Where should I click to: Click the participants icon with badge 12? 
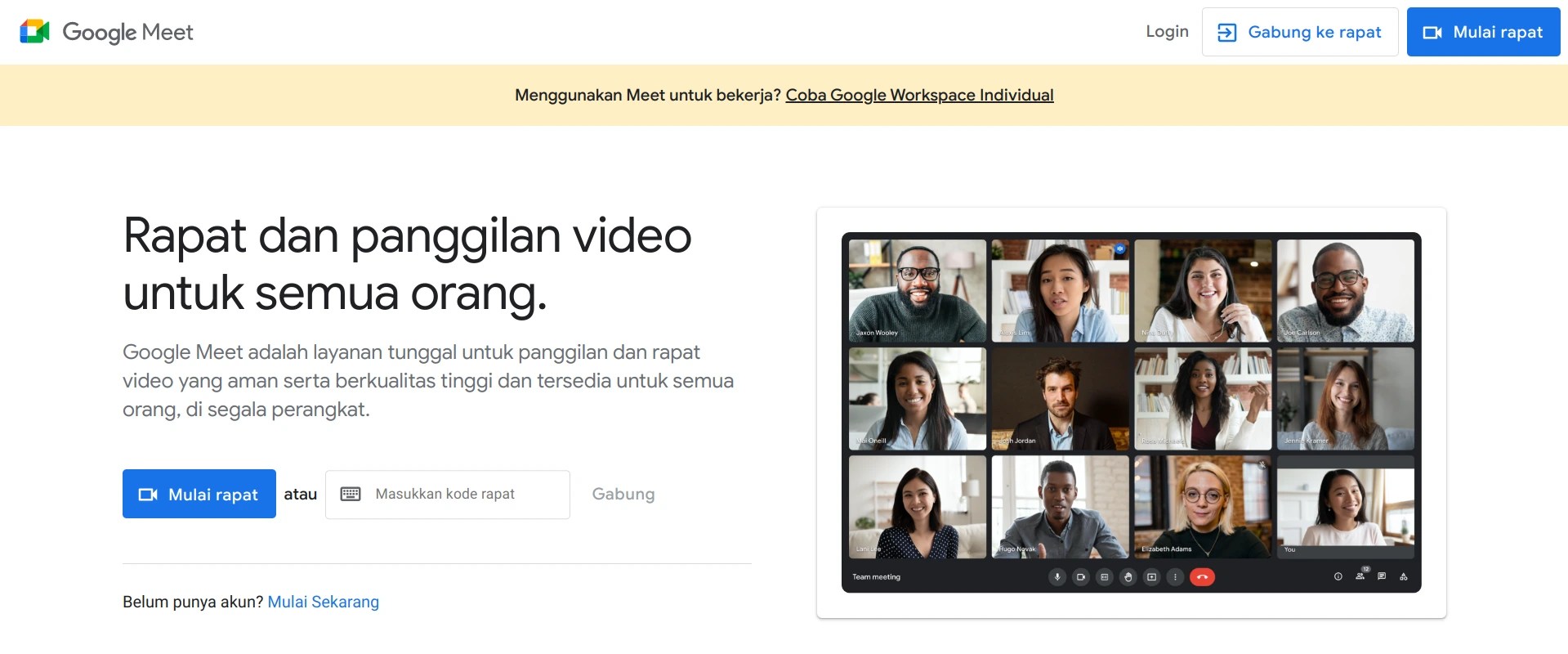click(x=1360, y=576)
